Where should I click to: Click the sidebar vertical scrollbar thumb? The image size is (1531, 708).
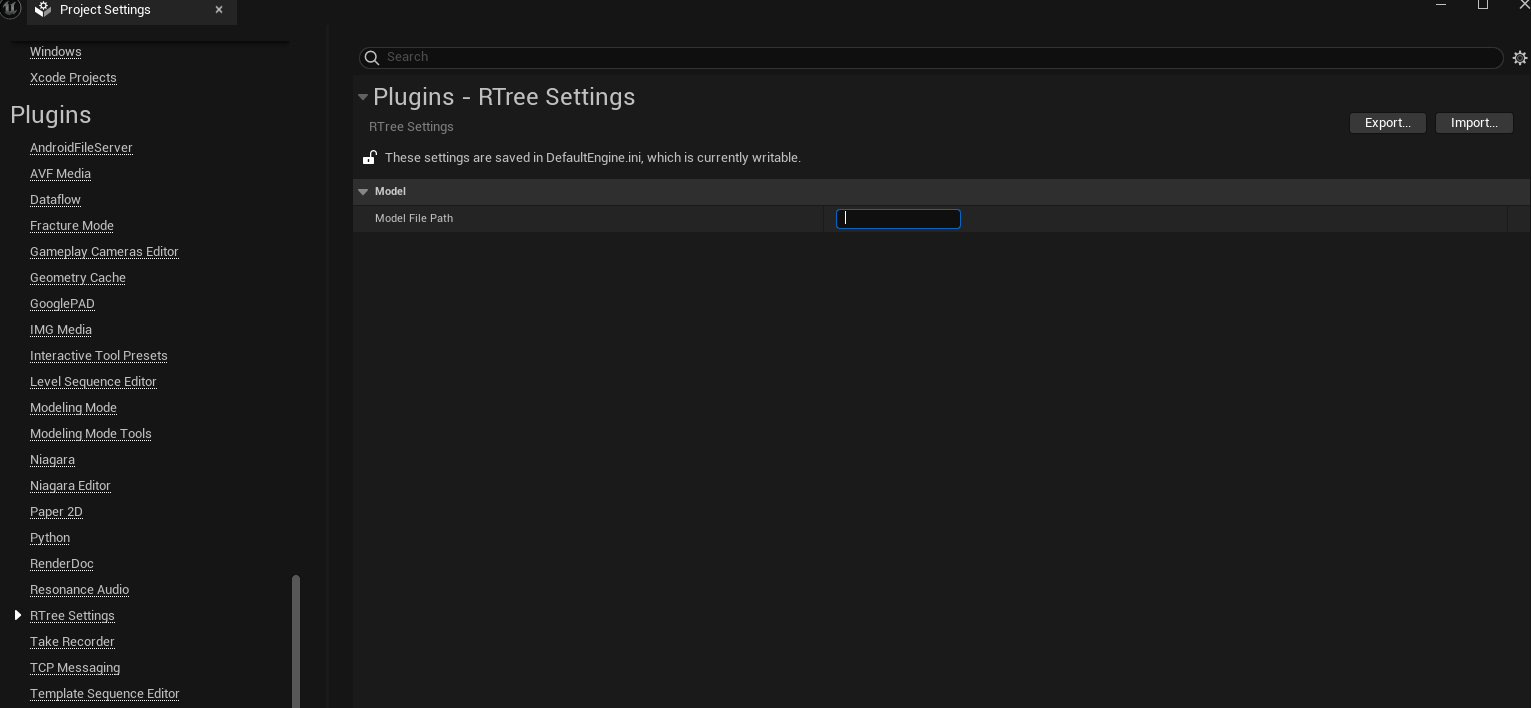pyautogui.click(x=295, y=641)
